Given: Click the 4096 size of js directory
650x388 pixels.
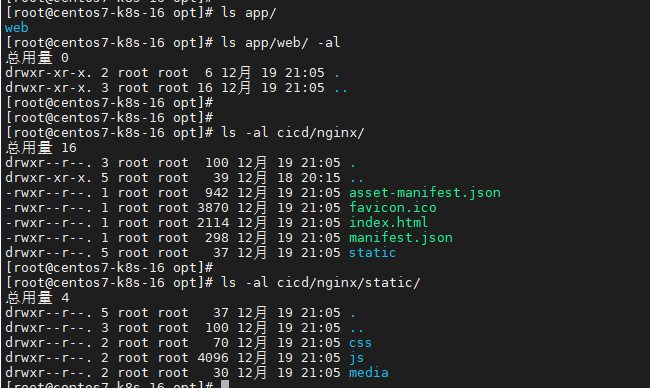Looking at the screenshot, I should (x=213, y=358).
